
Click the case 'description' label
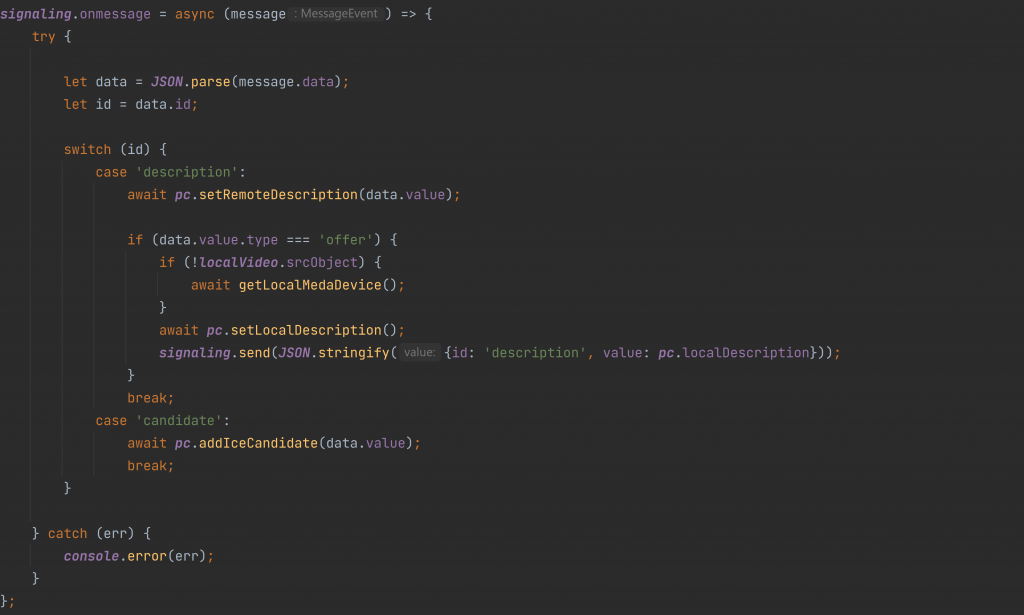click(170, 172)
